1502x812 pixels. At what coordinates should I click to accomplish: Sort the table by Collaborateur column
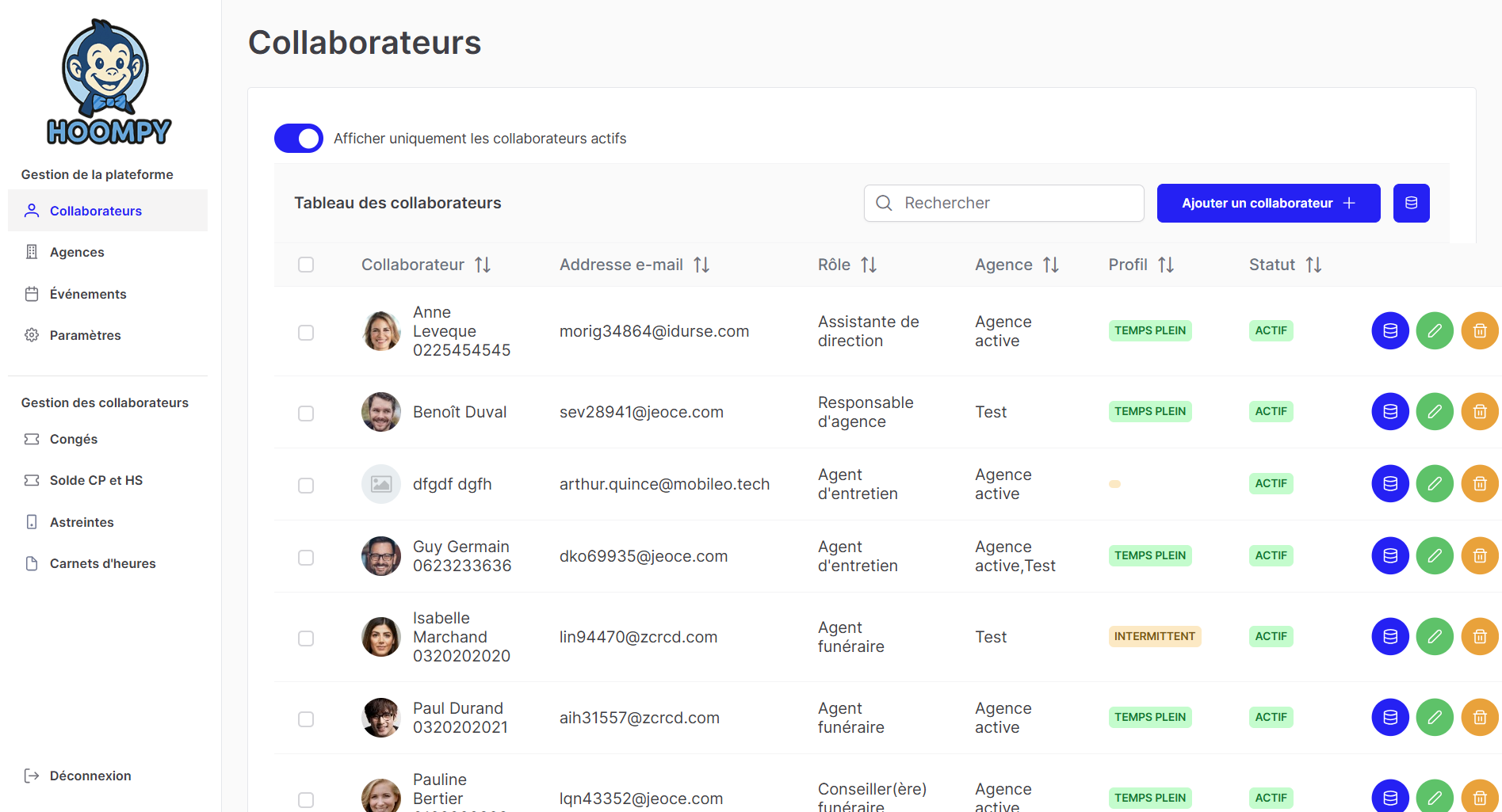tap(482, 265)
